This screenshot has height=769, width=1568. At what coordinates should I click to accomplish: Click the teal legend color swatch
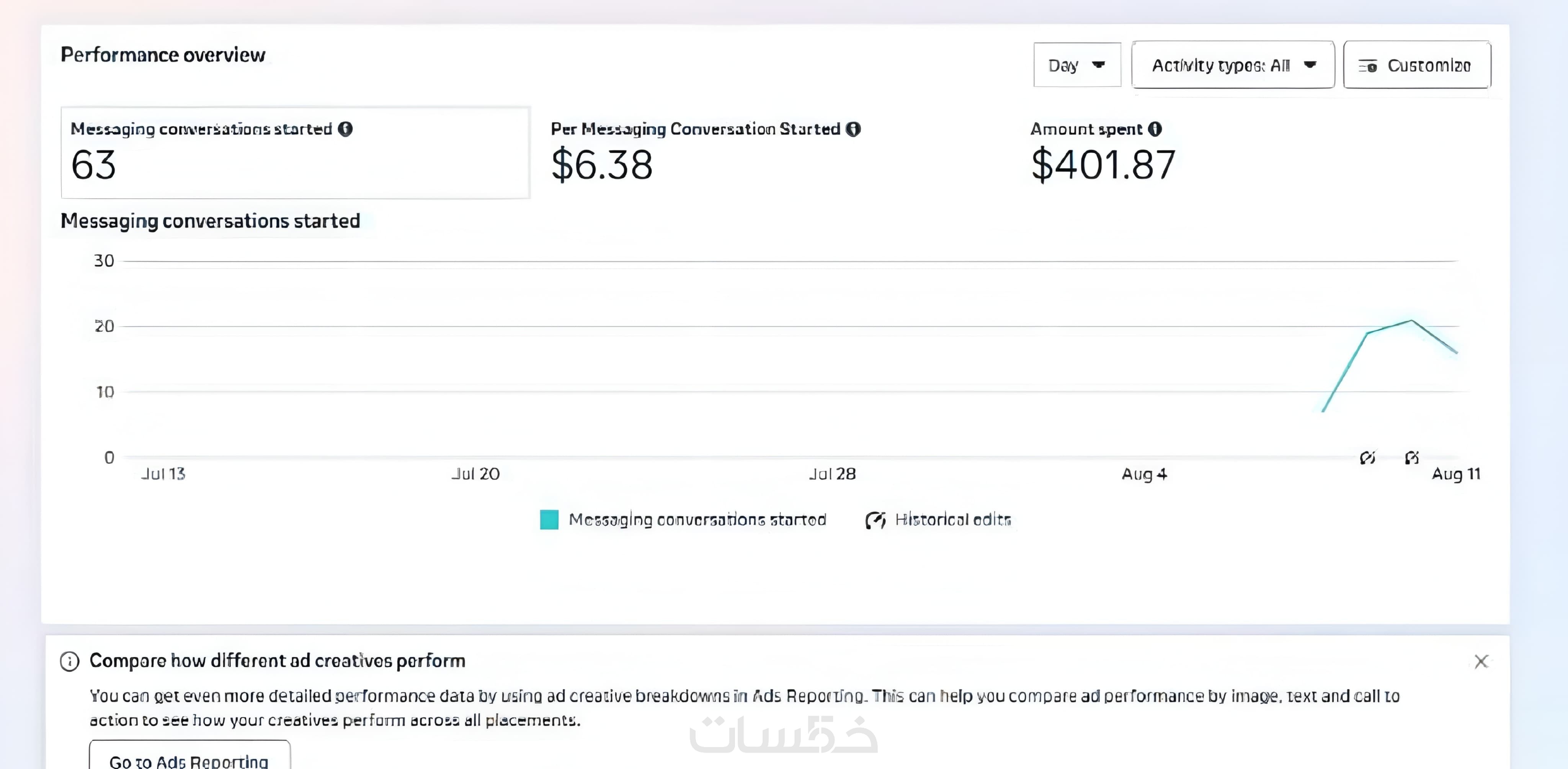[x=549, y=520]
